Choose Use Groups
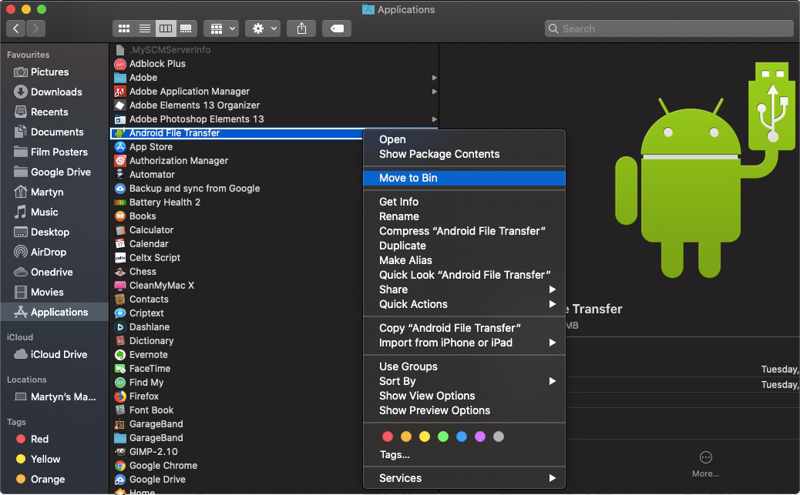Viewport: 800px width, 495px height. (x=464, y=366)
